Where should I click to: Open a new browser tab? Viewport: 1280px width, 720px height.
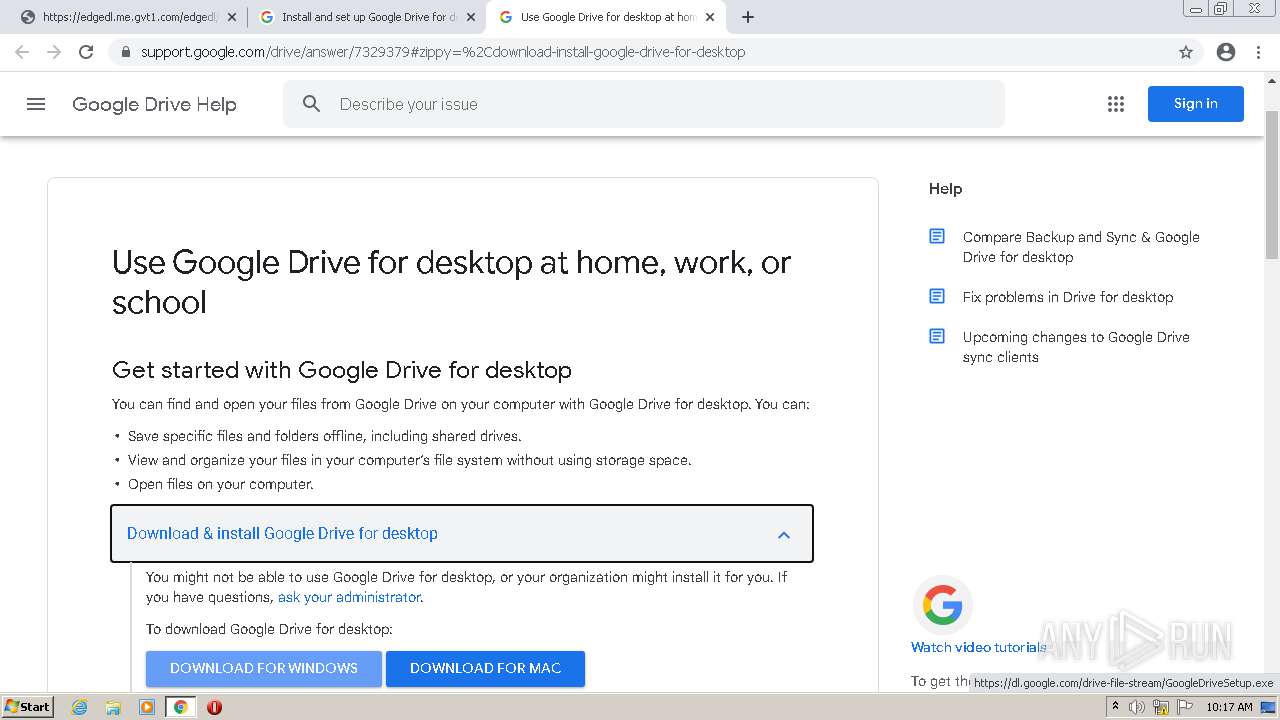[x=747, y=17]
